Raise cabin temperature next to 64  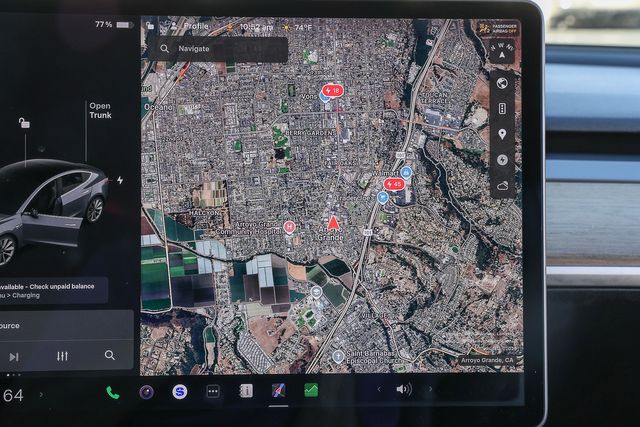click(41, 395)
